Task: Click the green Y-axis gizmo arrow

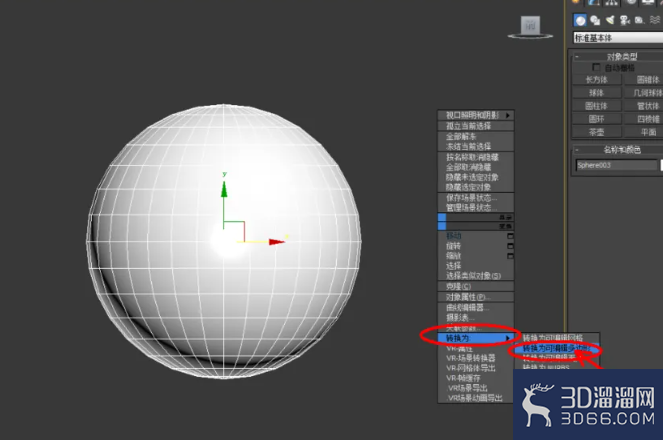Action: point(224,189)
